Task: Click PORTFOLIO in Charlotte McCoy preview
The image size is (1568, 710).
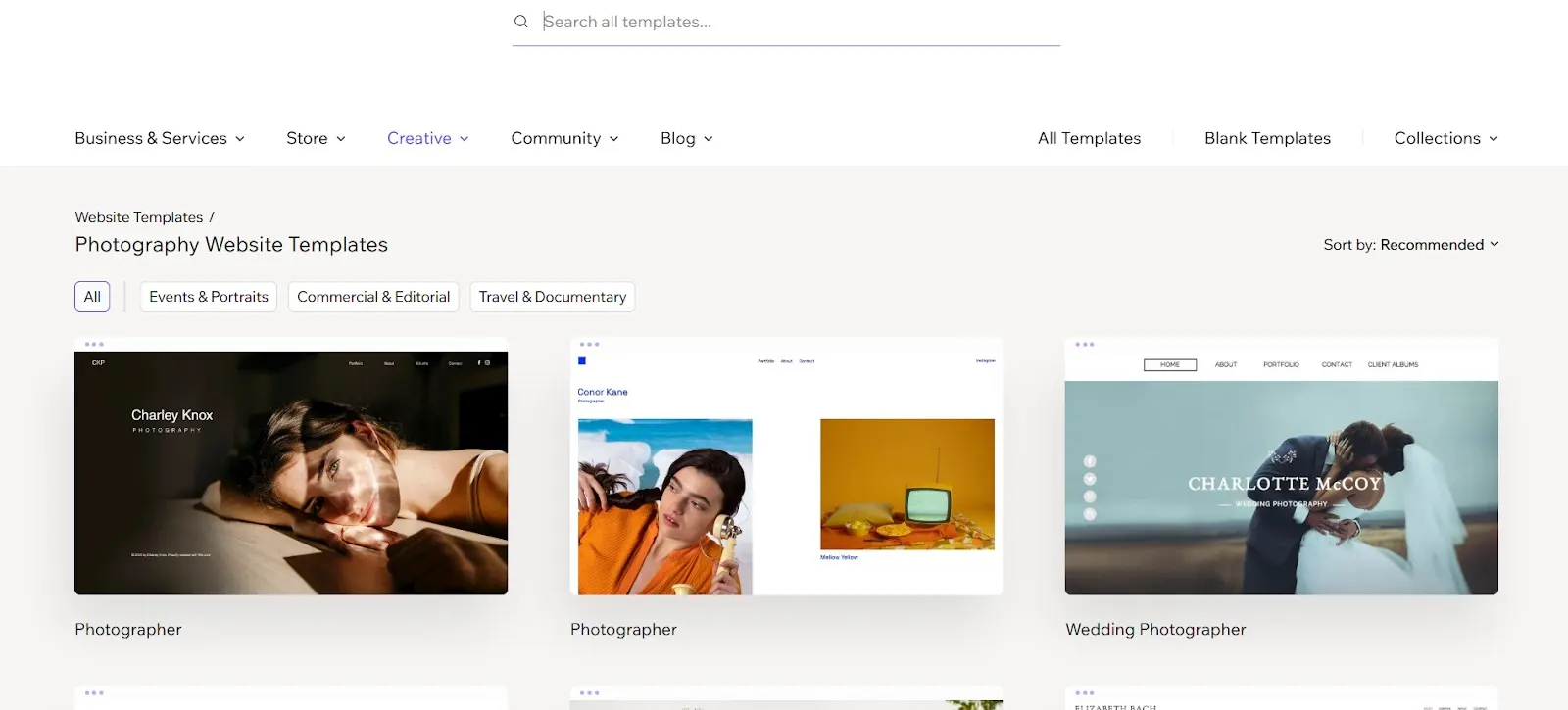Action: (1281, 364)
